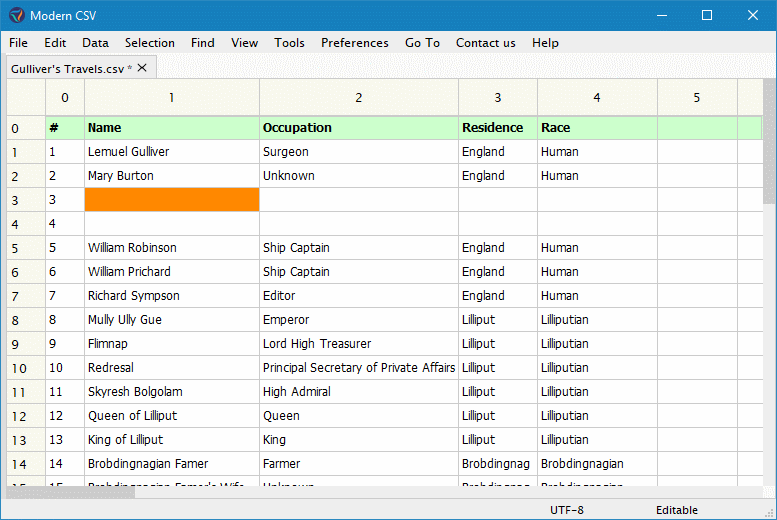Click the horizontal scrollbar thumb
Viewport: 777px width, 520px height.
(70, 492)
